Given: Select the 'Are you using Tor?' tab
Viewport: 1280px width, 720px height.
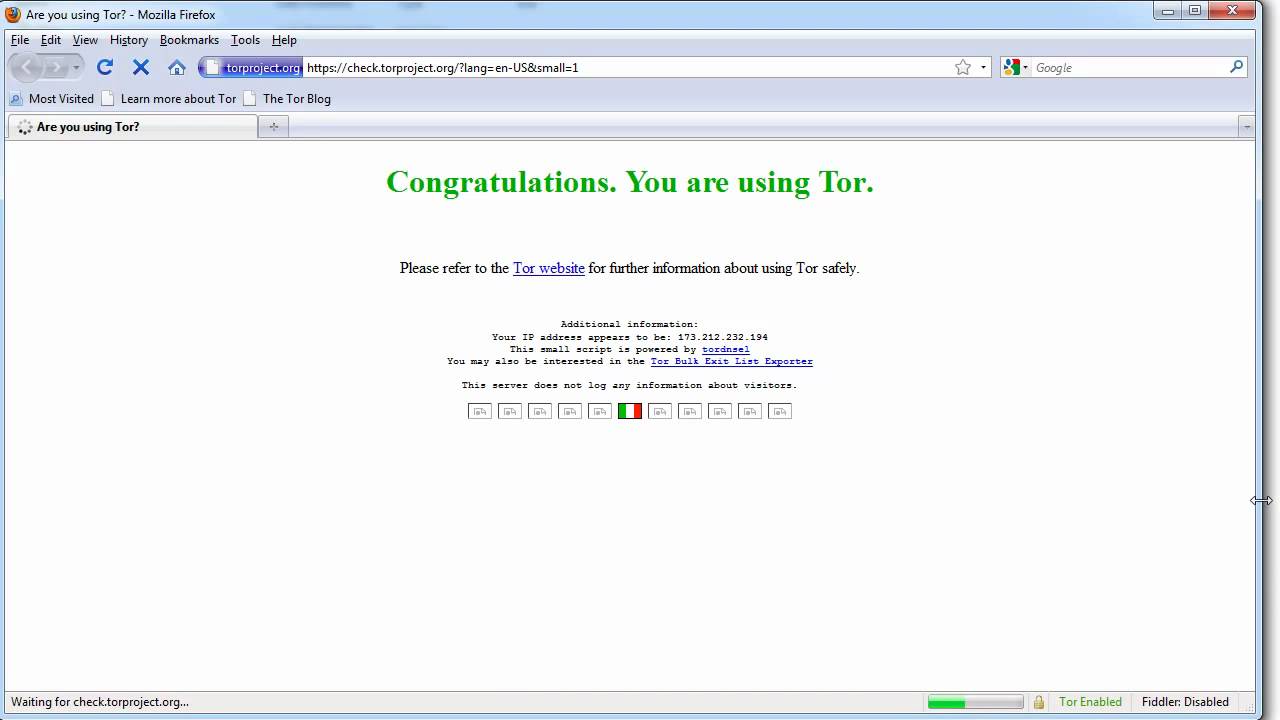Looking at the screenshot, I should coord(132,127).
